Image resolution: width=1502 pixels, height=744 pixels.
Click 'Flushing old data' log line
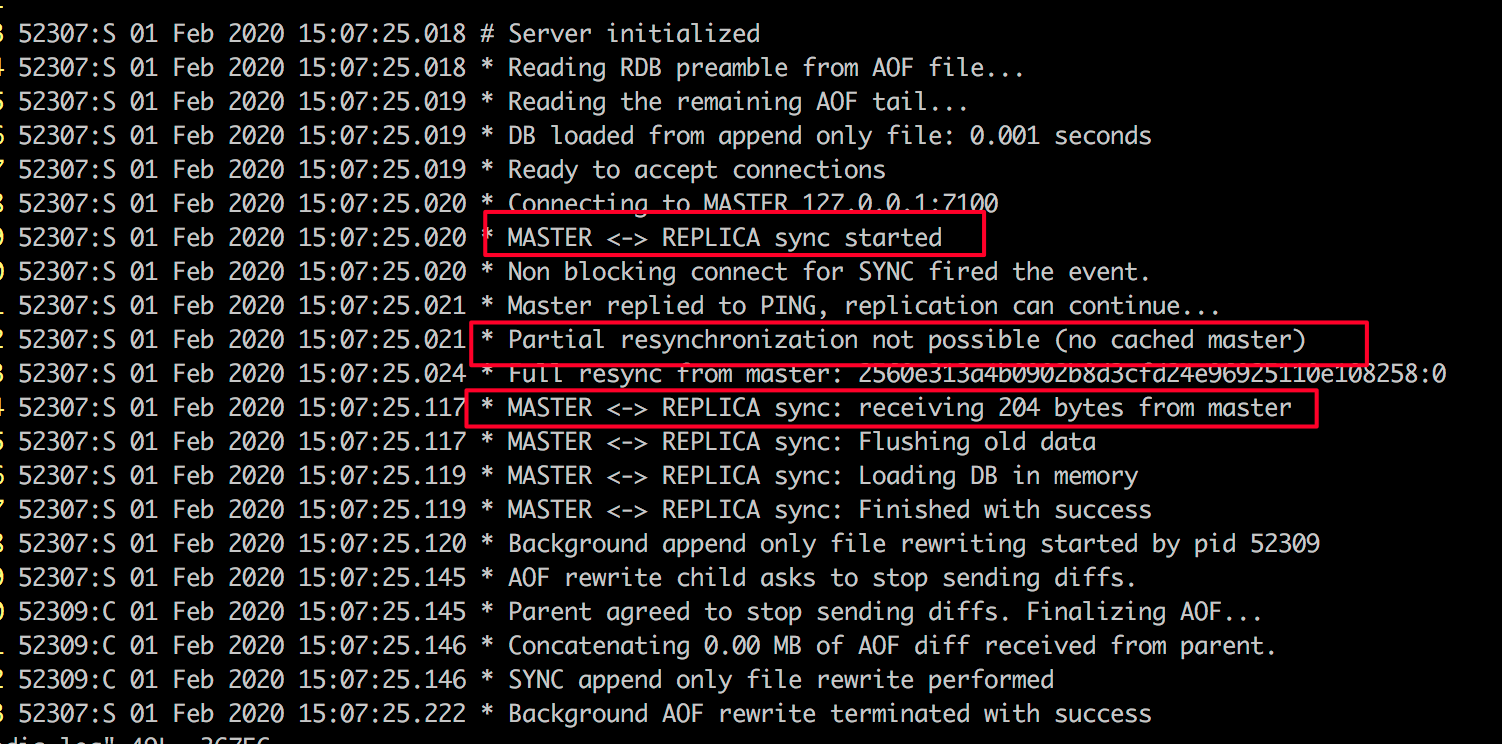point(977,442)
